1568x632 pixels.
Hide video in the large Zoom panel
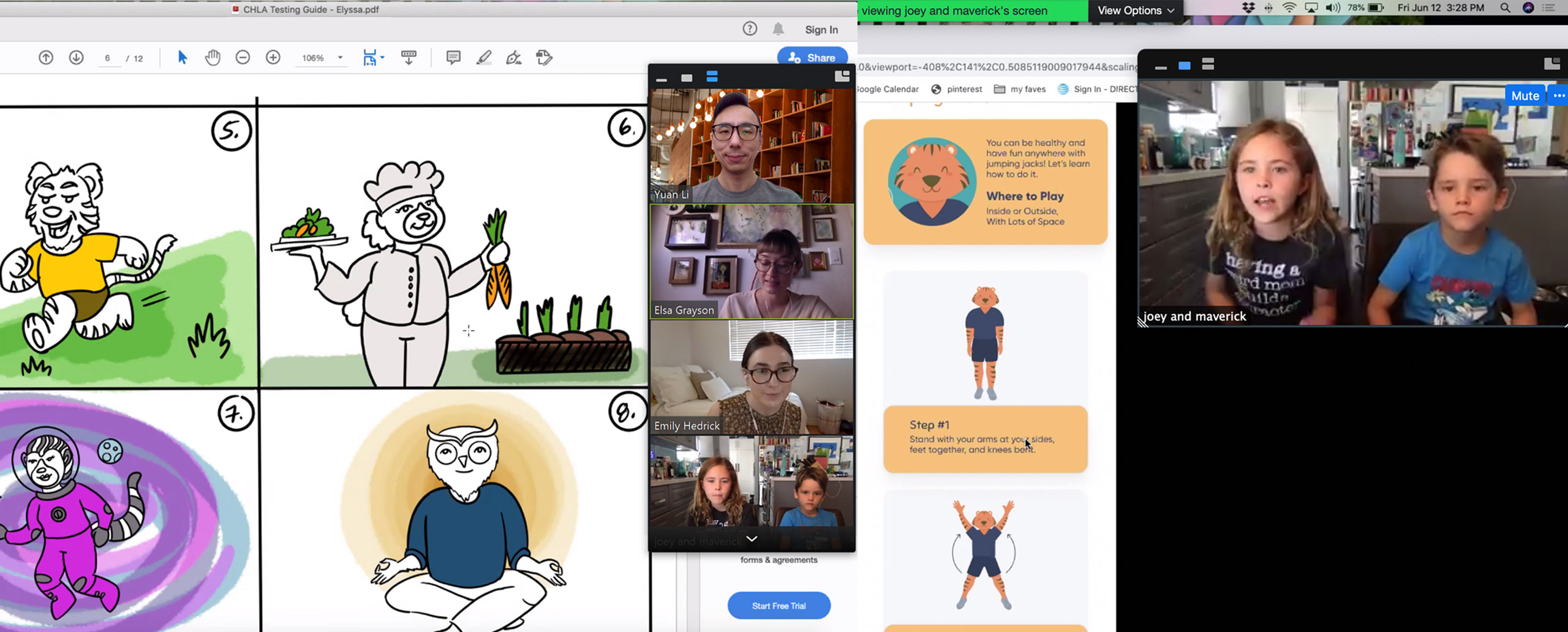point(1161,67)
